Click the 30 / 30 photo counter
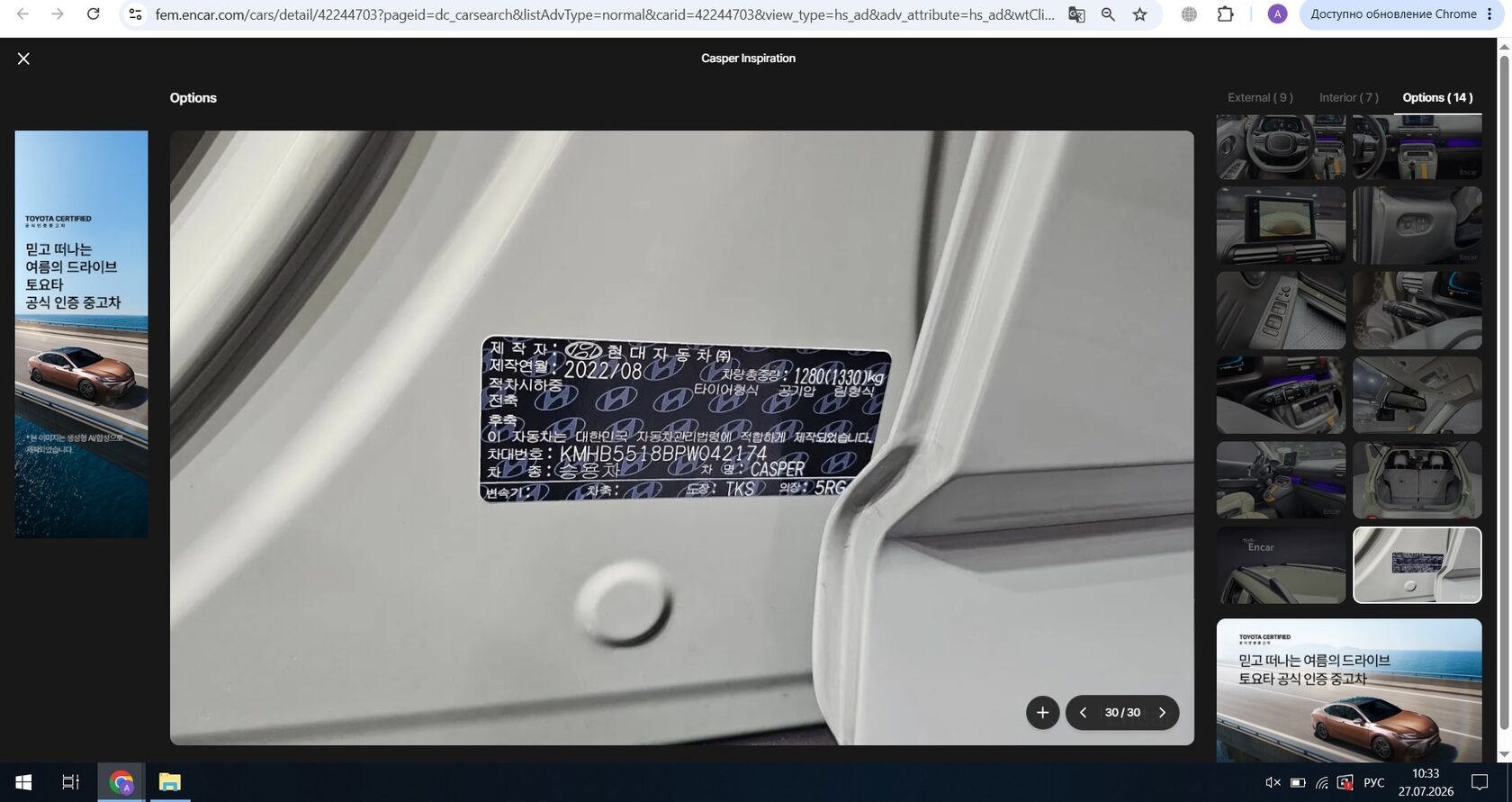1512x802 pixels. pyautogui.click(x=1122, y=713)
